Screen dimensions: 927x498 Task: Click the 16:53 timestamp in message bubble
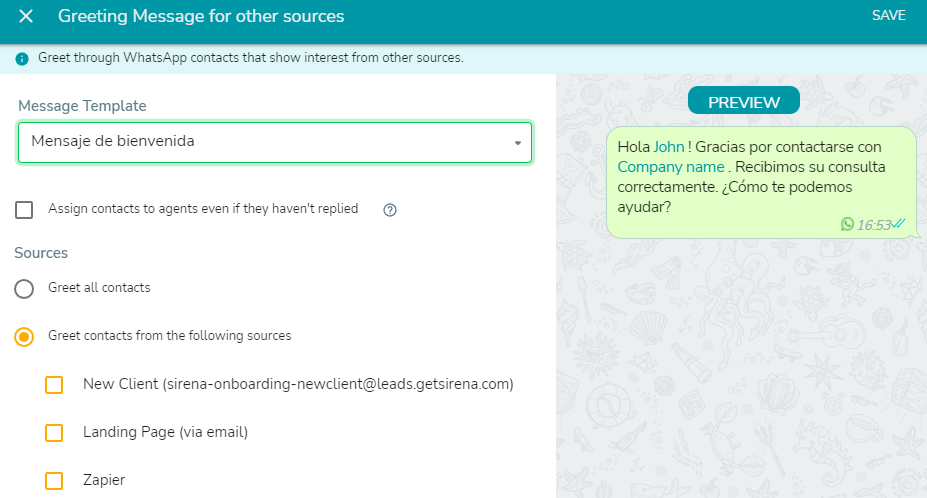click(x=874, y=225)
